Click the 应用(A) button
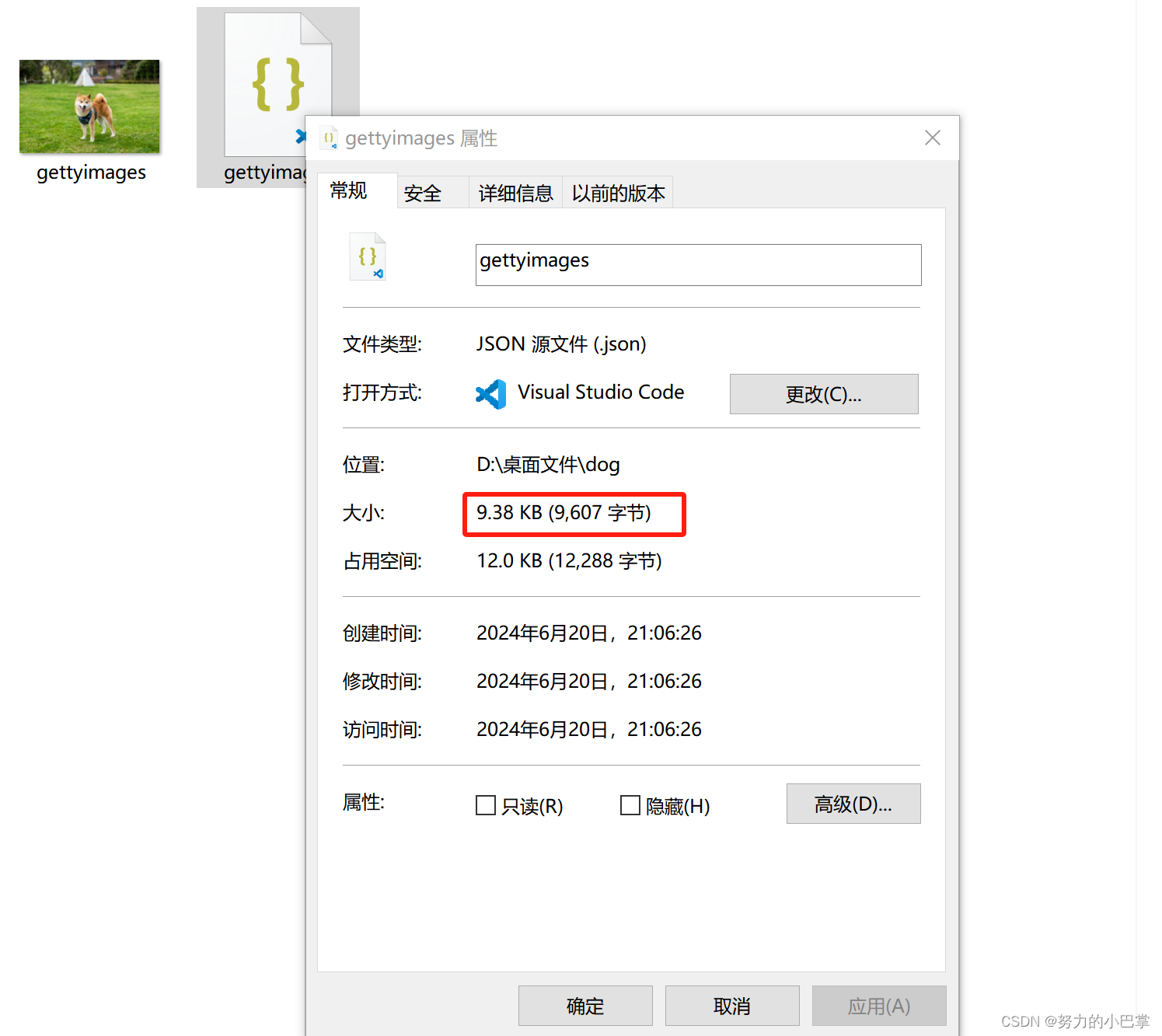Viewport: 1162px width, 1036px height. click(x=879, y=1006)
